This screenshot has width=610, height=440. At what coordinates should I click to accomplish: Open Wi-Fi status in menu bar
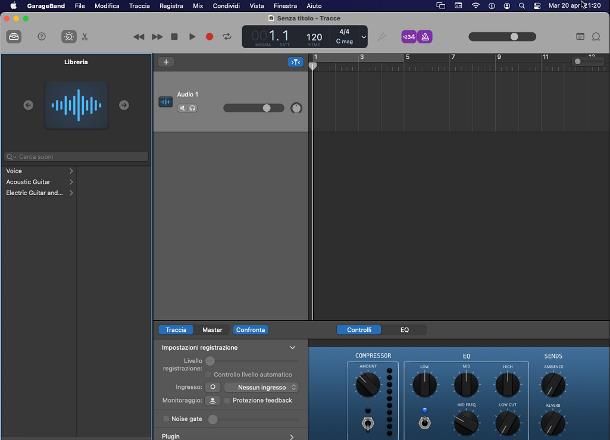(x=475, y=6)
